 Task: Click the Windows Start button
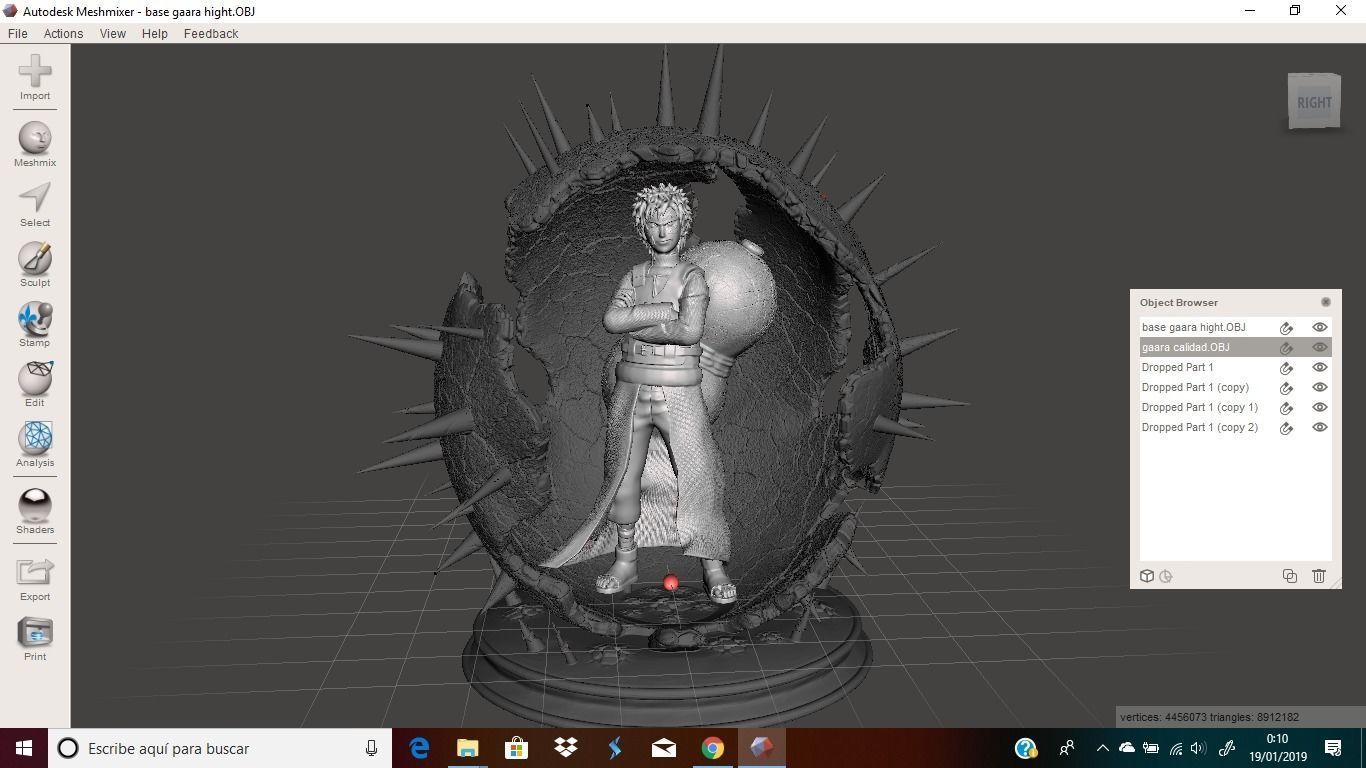click(24, 748)
